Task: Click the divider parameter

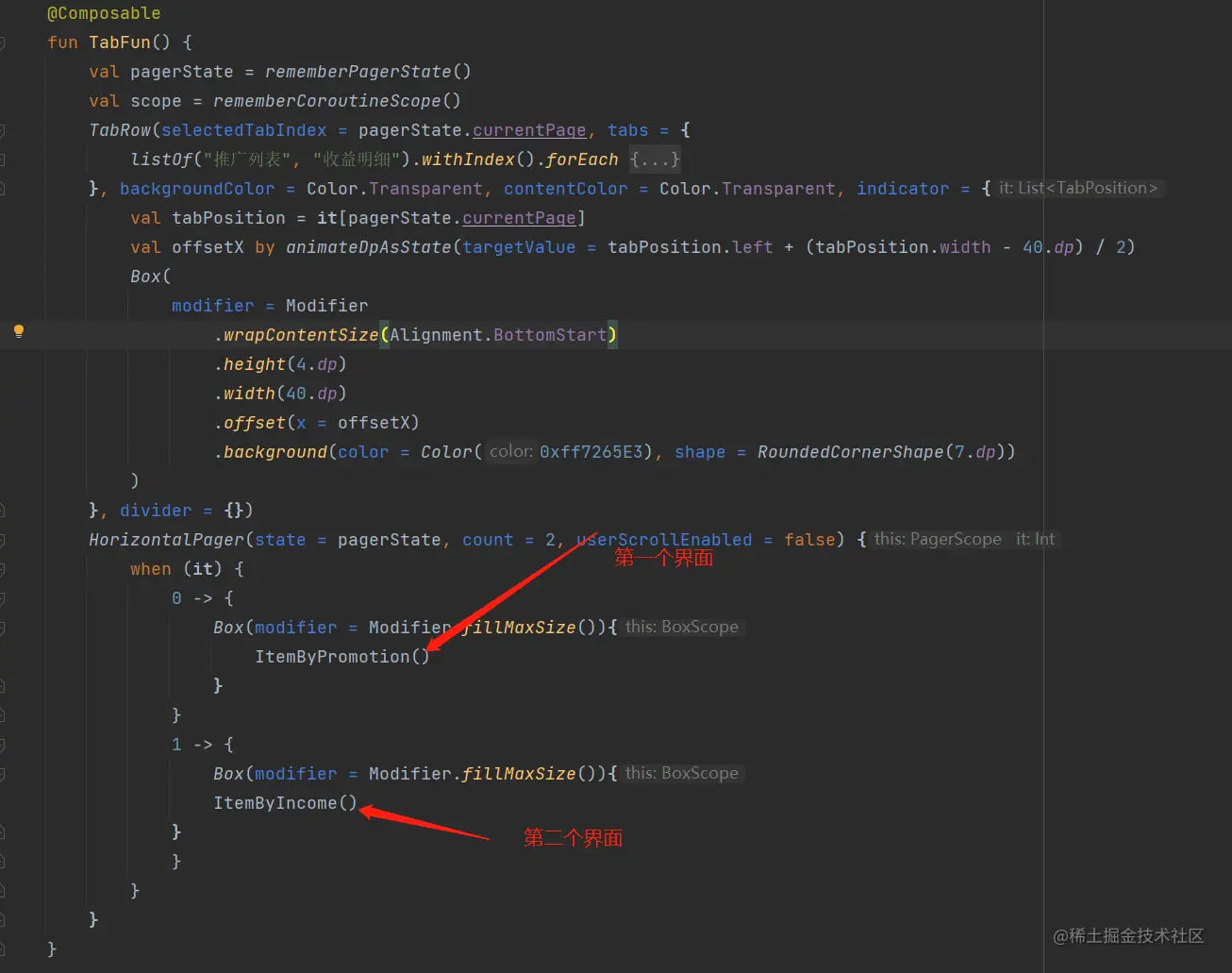Action: [x=156, y=511]
